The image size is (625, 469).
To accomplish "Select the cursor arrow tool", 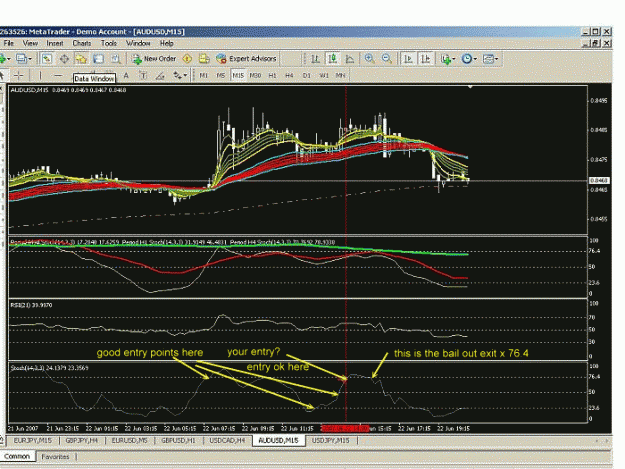I will [x=2, y=75].
